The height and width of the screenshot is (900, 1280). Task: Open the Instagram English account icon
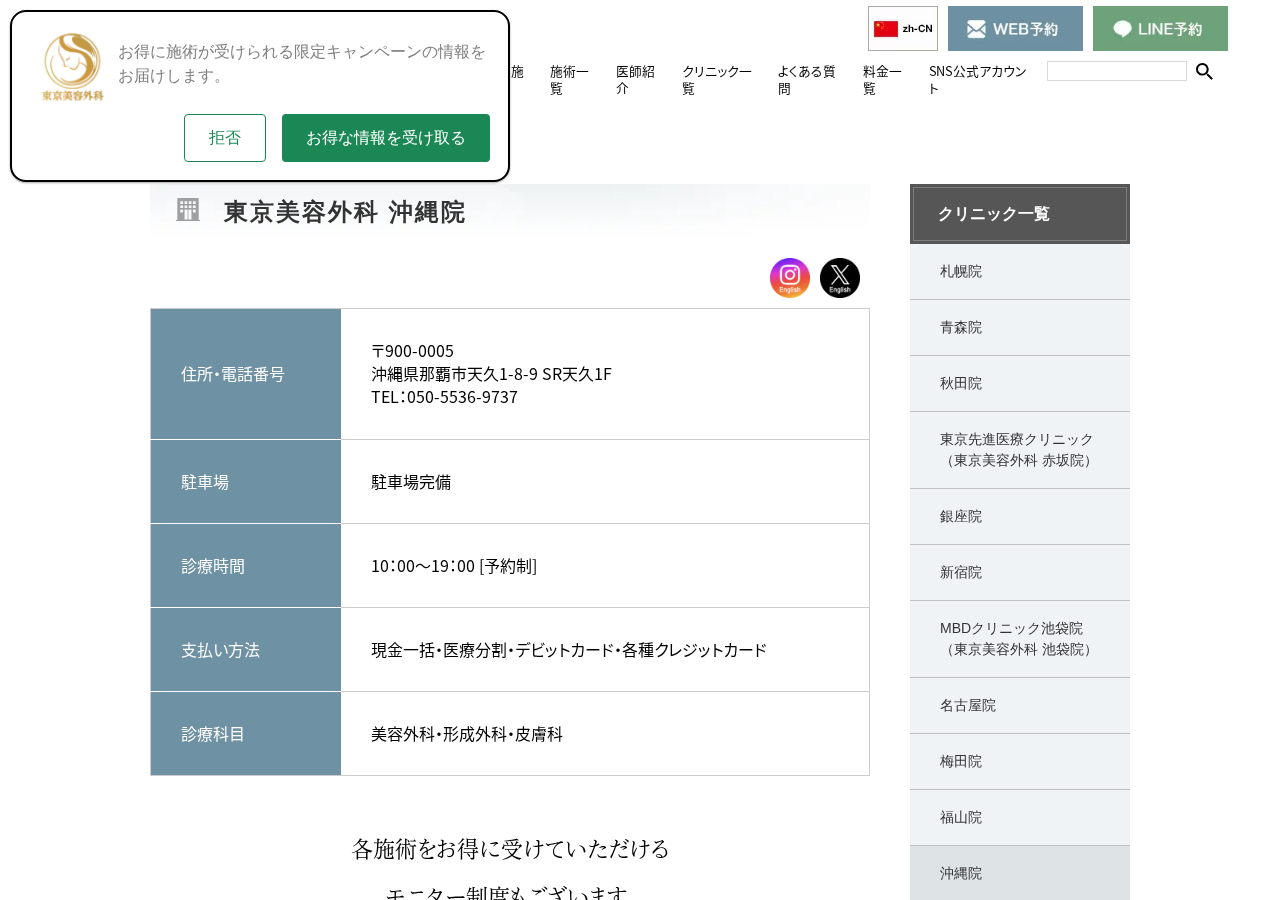coord(790,278)
